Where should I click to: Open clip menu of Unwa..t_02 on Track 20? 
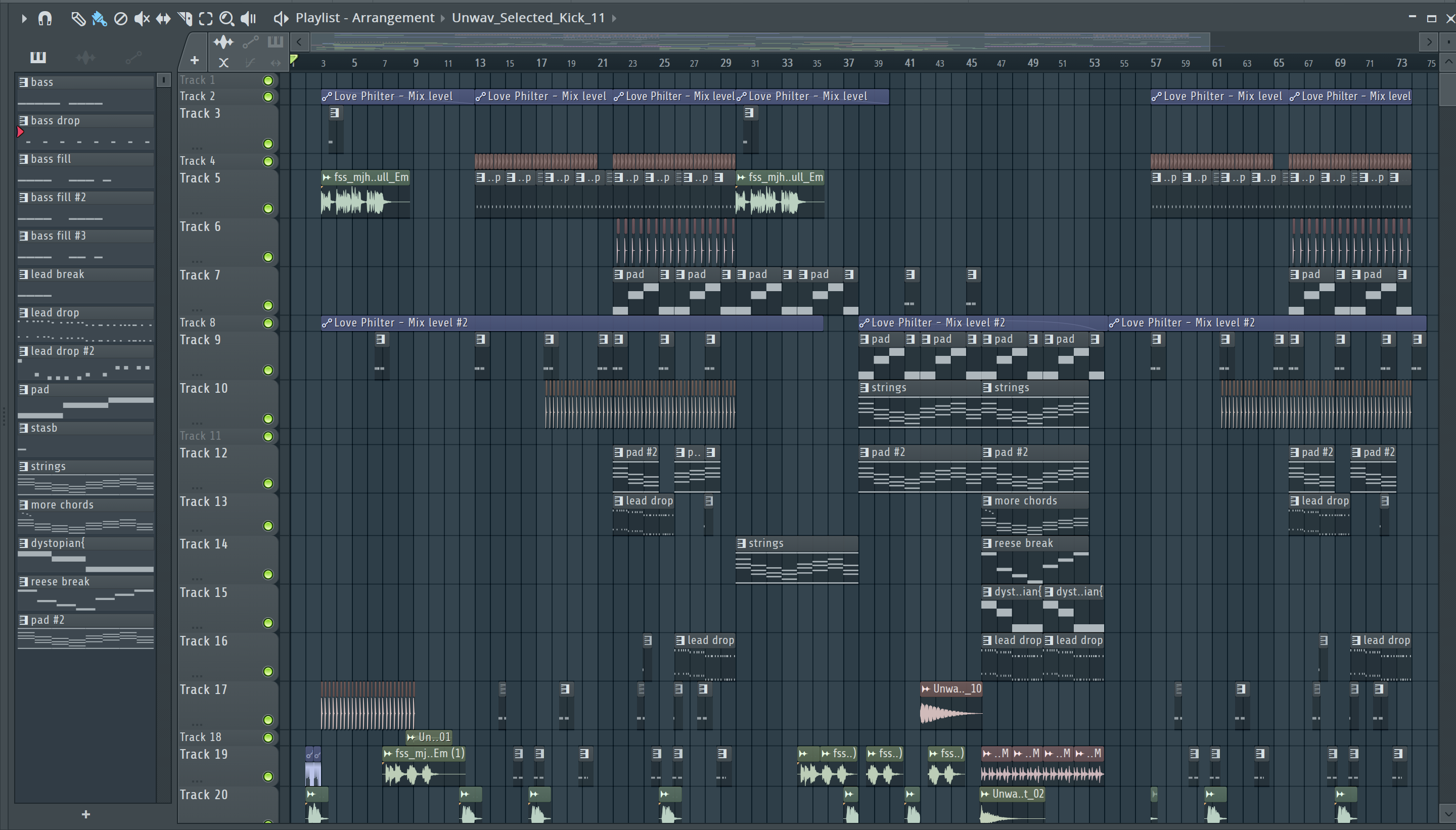tap(985, 794)
